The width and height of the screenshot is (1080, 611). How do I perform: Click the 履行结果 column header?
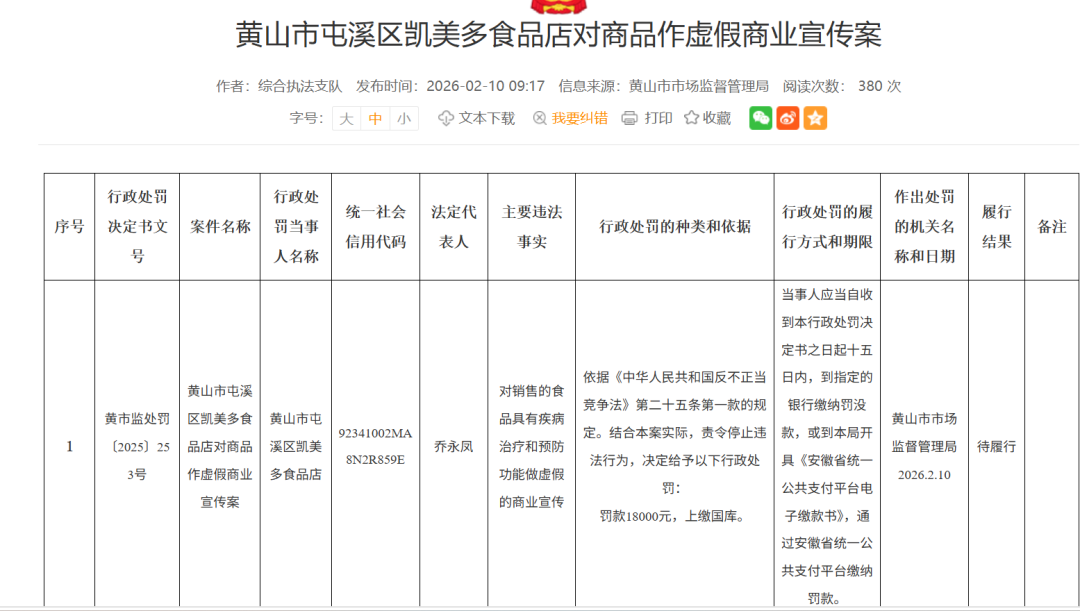[997, 227]
